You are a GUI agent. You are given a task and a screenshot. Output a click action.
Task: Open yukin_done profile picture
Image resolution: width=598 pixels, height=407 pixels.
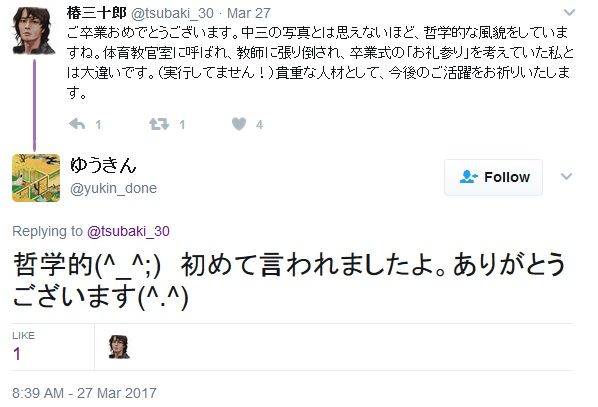click(36, 177)
